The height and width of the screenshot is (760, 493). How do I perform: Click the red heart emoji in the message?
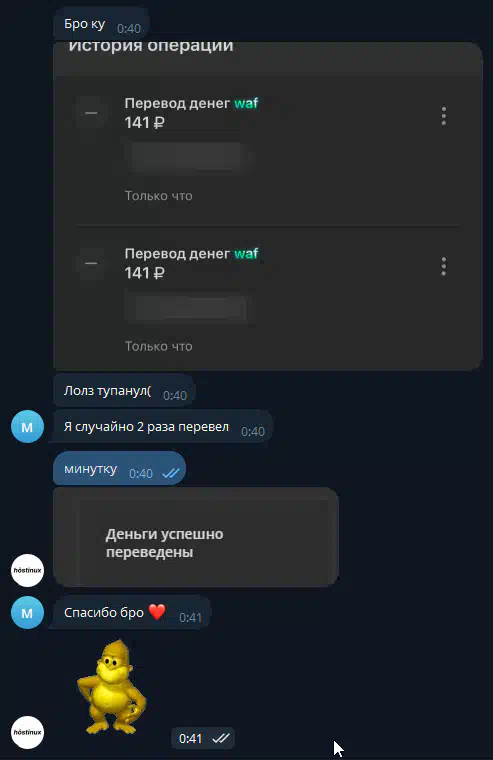click(157, 612)
